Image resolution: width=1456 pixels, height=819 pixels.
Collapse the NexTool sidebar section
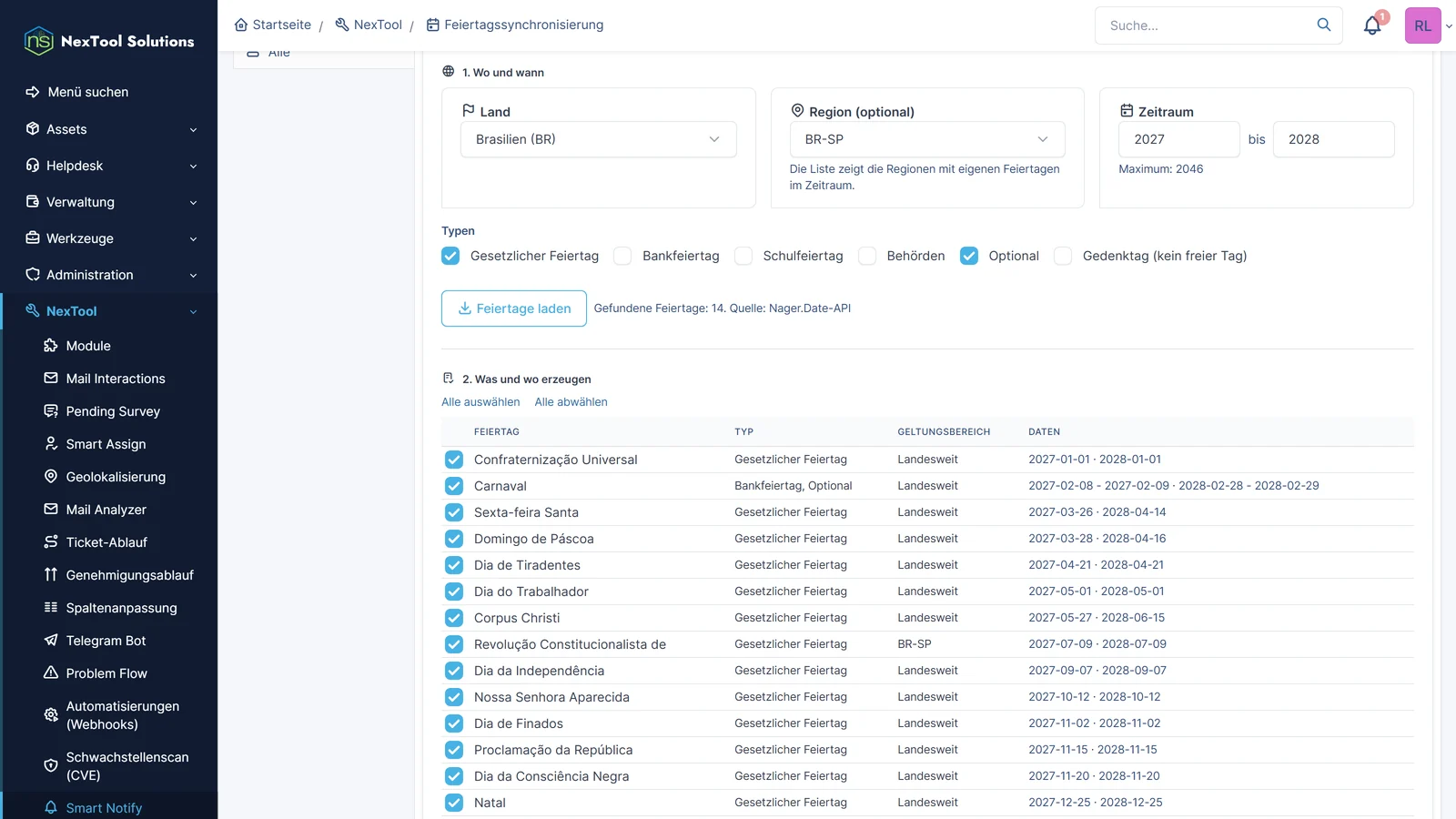[x=109, y=311]
